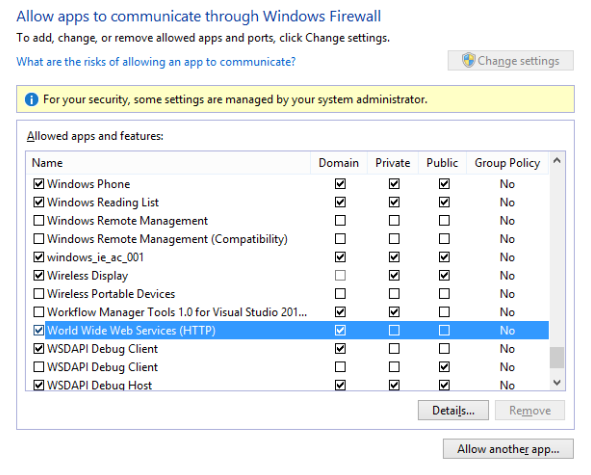This screenshot has width=591, height=475.
Task: Open Details for selected app
Action: (453, 410)
